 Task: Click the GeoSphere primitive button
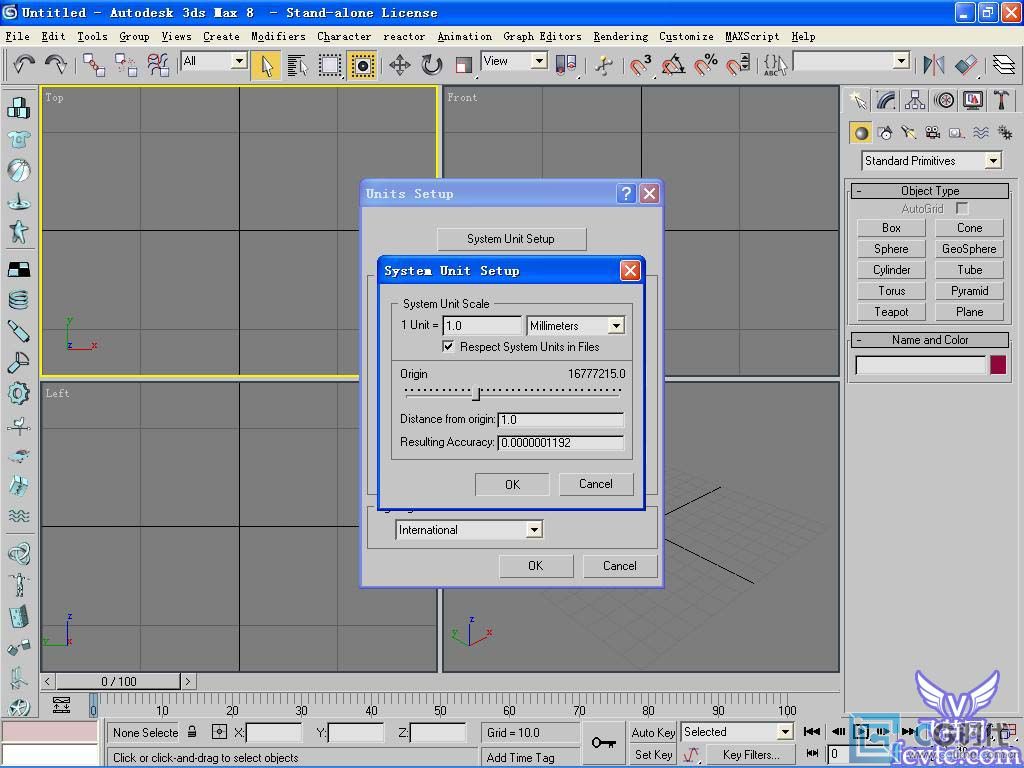[x=969, y=249]
